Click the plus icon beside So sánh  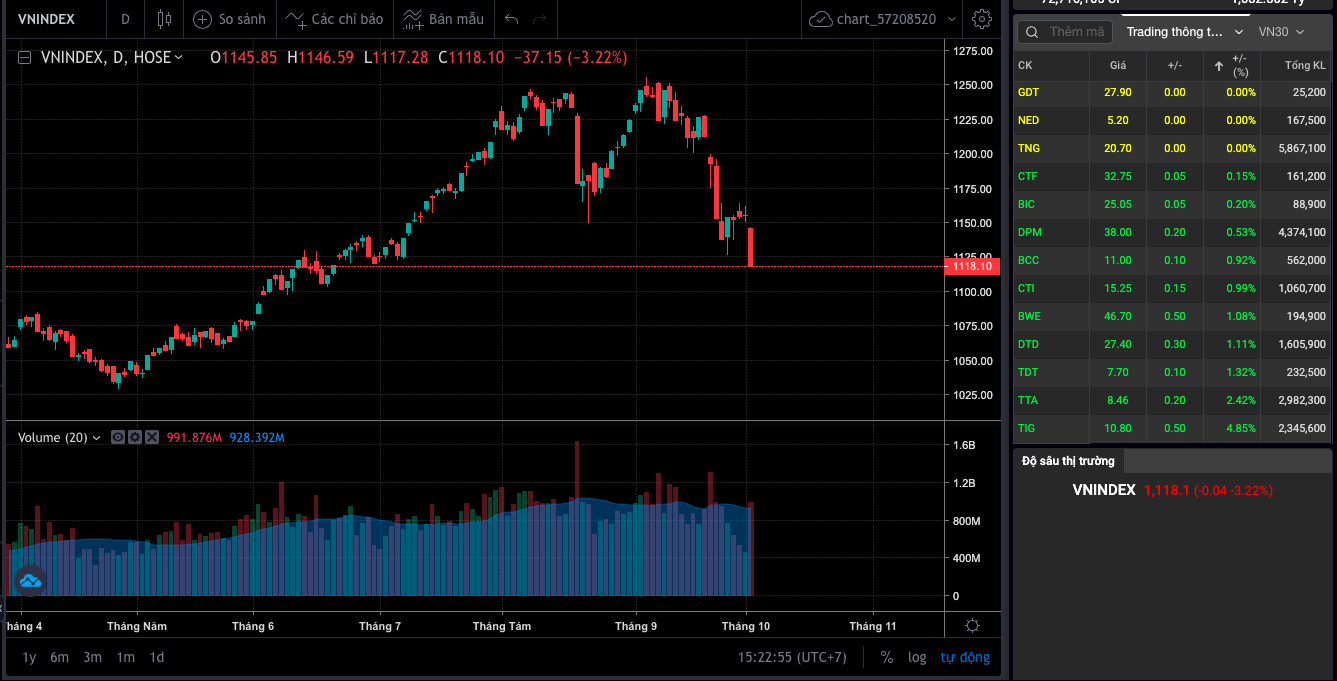pos(203,19)
